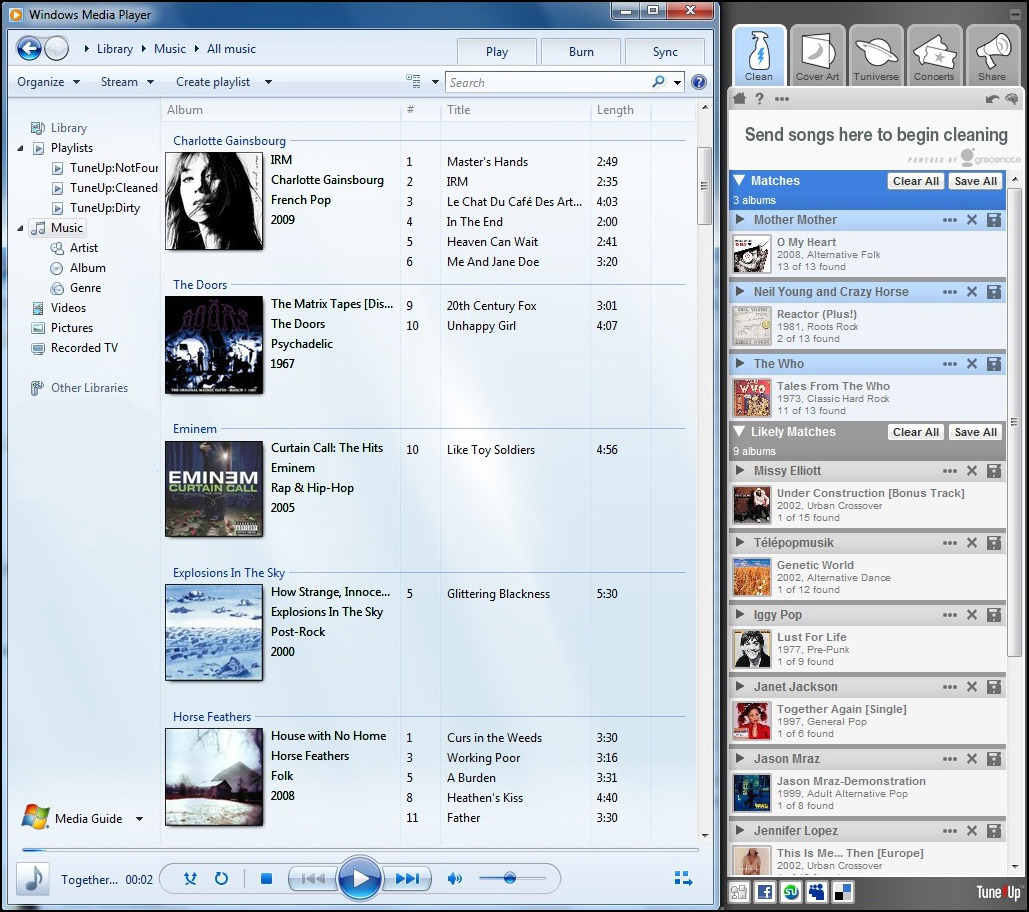
Task: Mute the volume
Action: [x=454, y=879]
